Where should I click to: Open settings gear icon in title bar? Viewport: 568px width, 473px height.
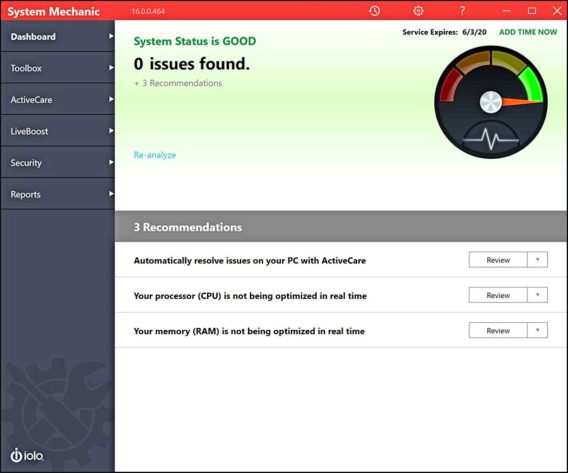(418, 11)
